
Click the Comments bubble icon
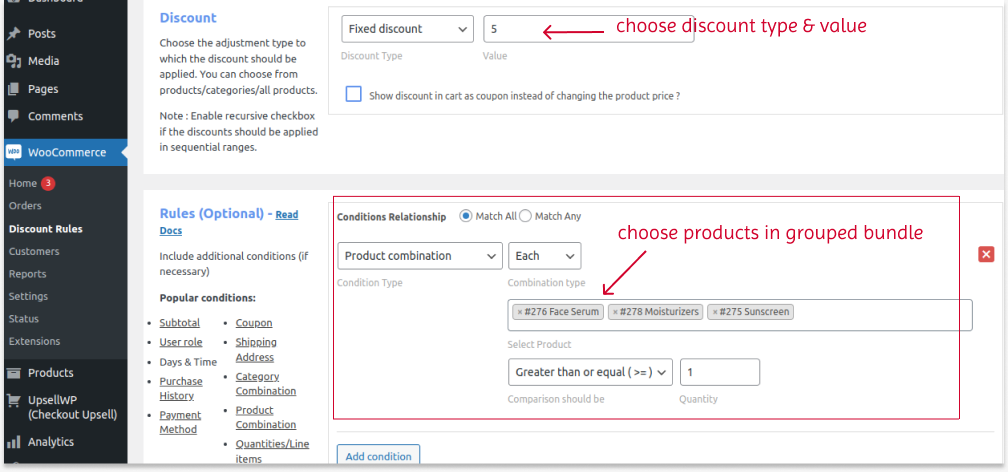[14, 116]
